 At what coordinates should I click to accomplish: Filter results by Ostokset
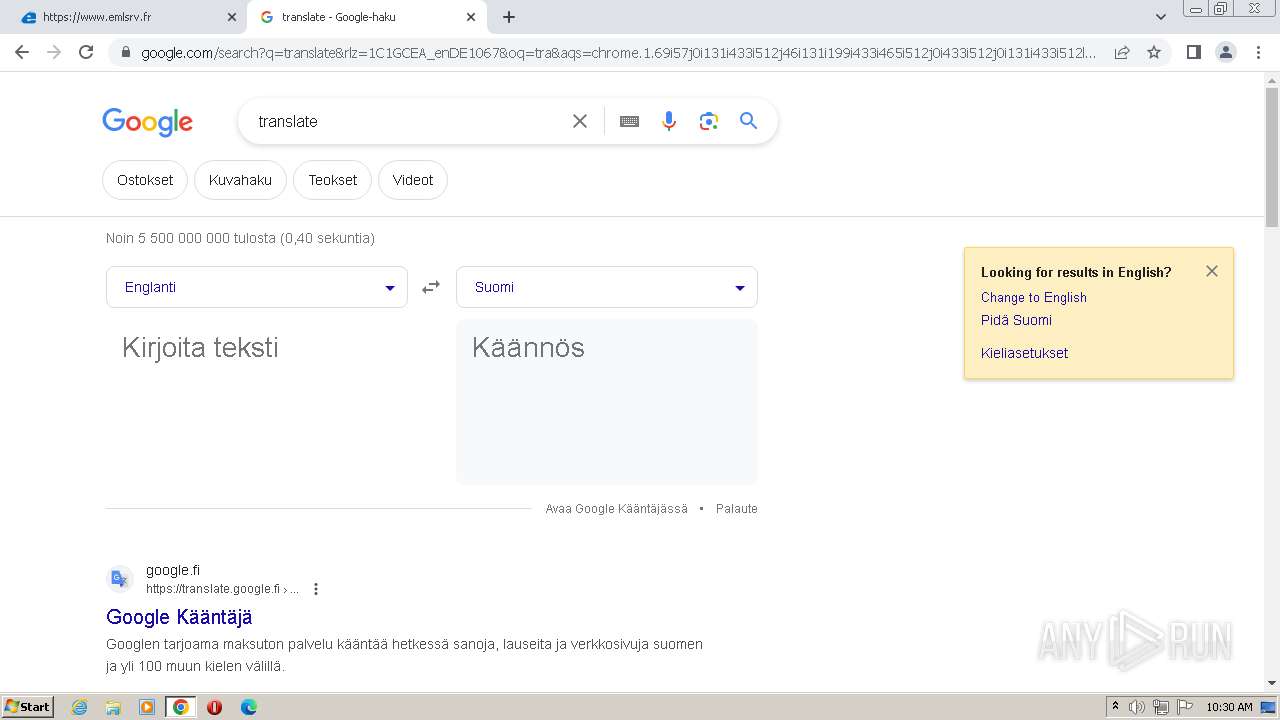point(145,180)
